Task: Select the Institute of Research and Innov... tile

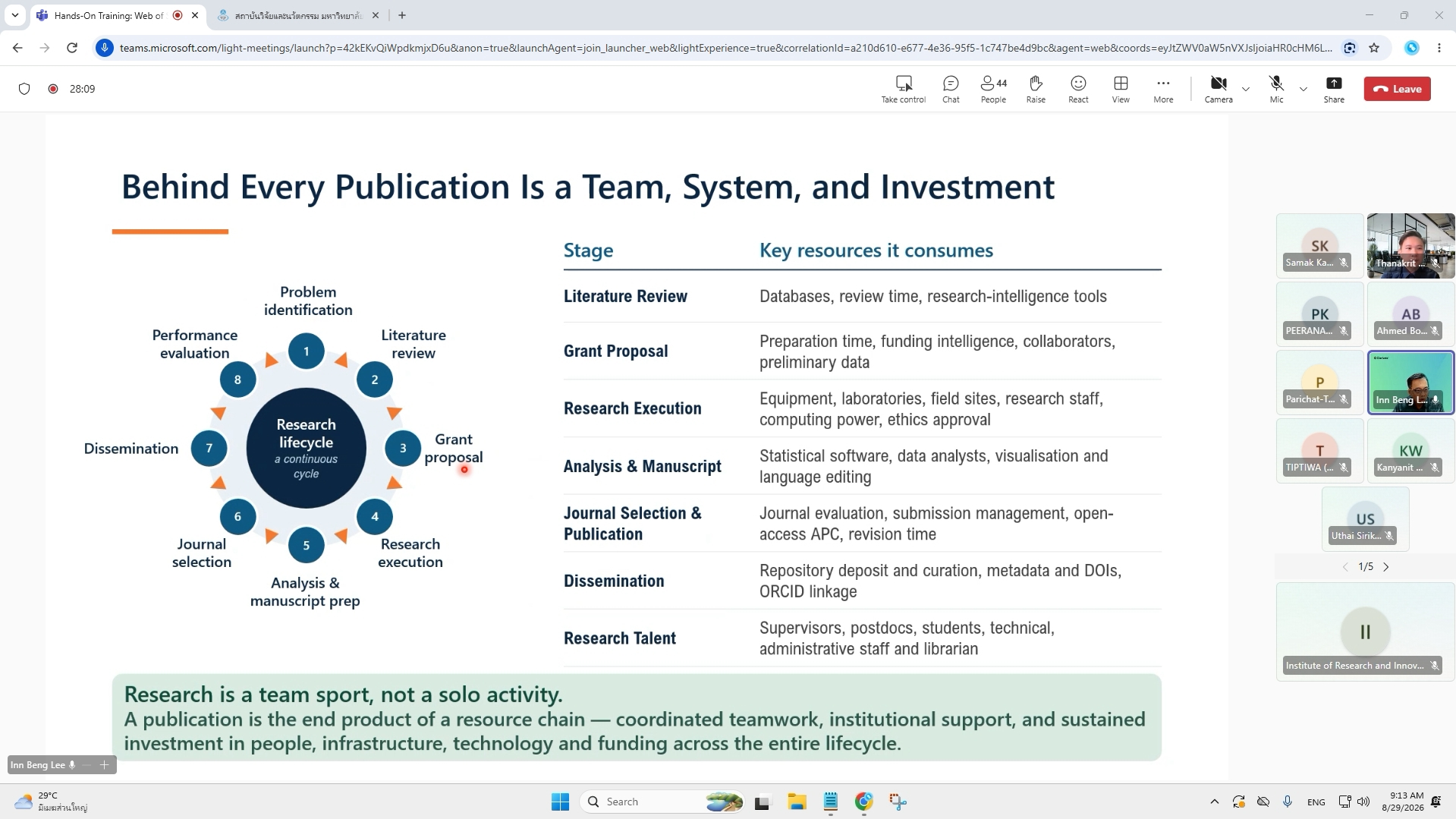Action: tap(1365, 631)
